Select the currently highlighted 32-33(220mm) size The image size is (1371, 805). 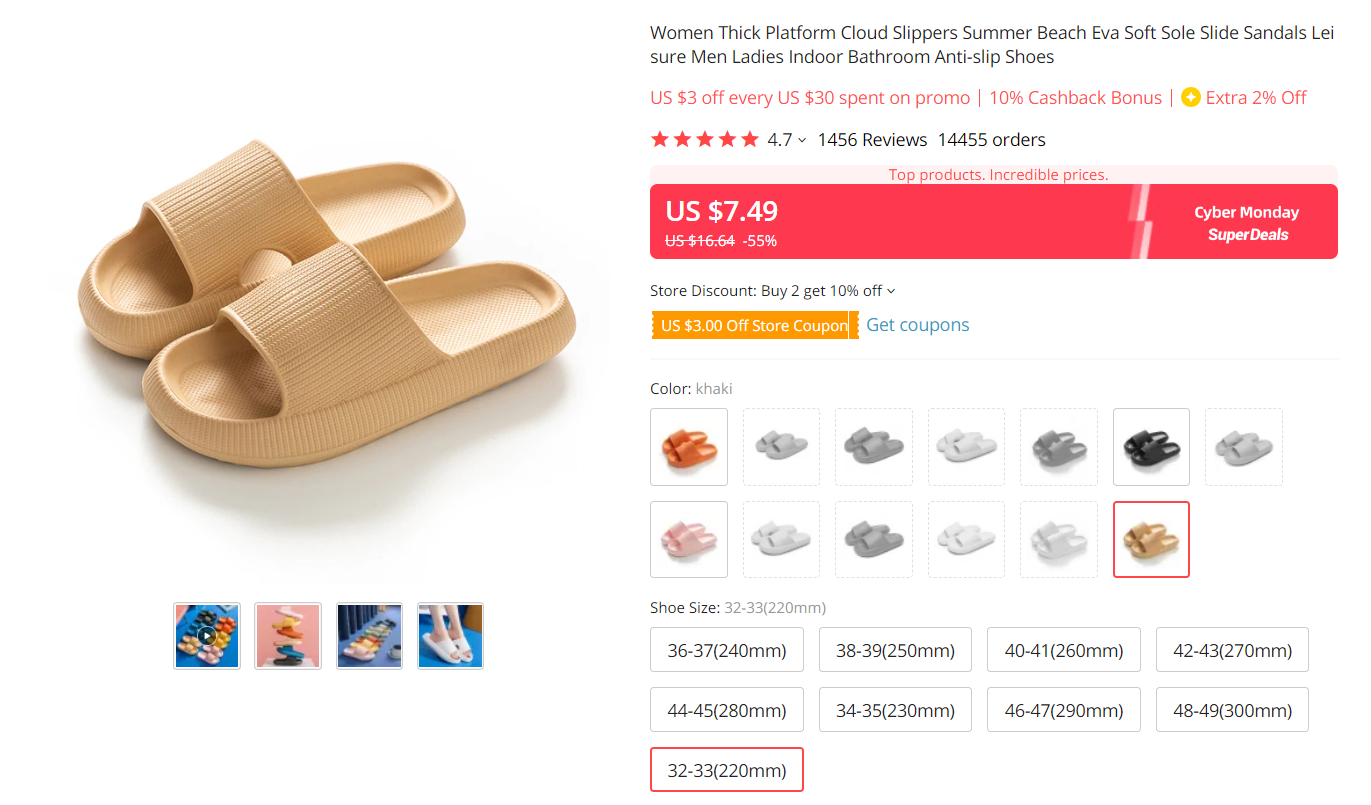point(727,769)
